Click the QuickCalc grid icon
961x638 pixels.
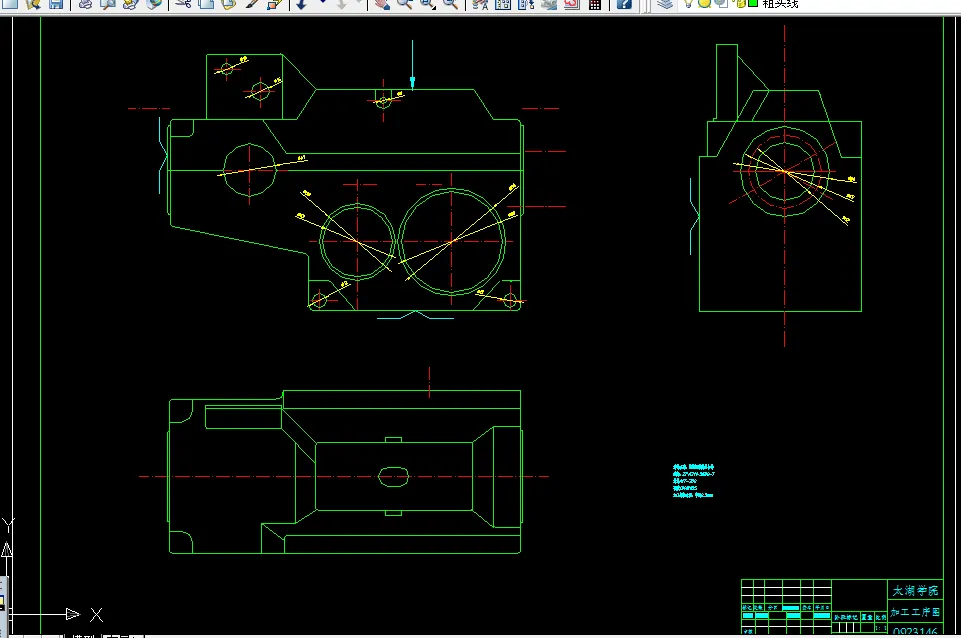[594, 4]
